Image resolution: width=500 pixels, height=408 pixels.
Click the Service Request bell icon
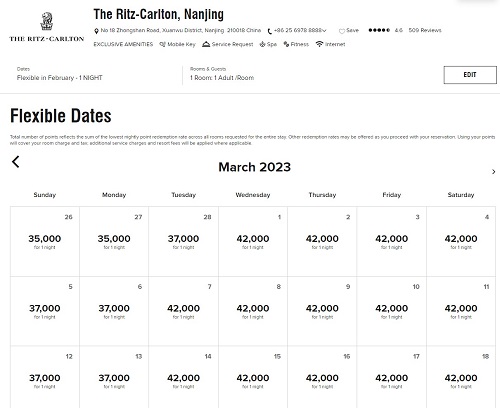tap(206, 44)
